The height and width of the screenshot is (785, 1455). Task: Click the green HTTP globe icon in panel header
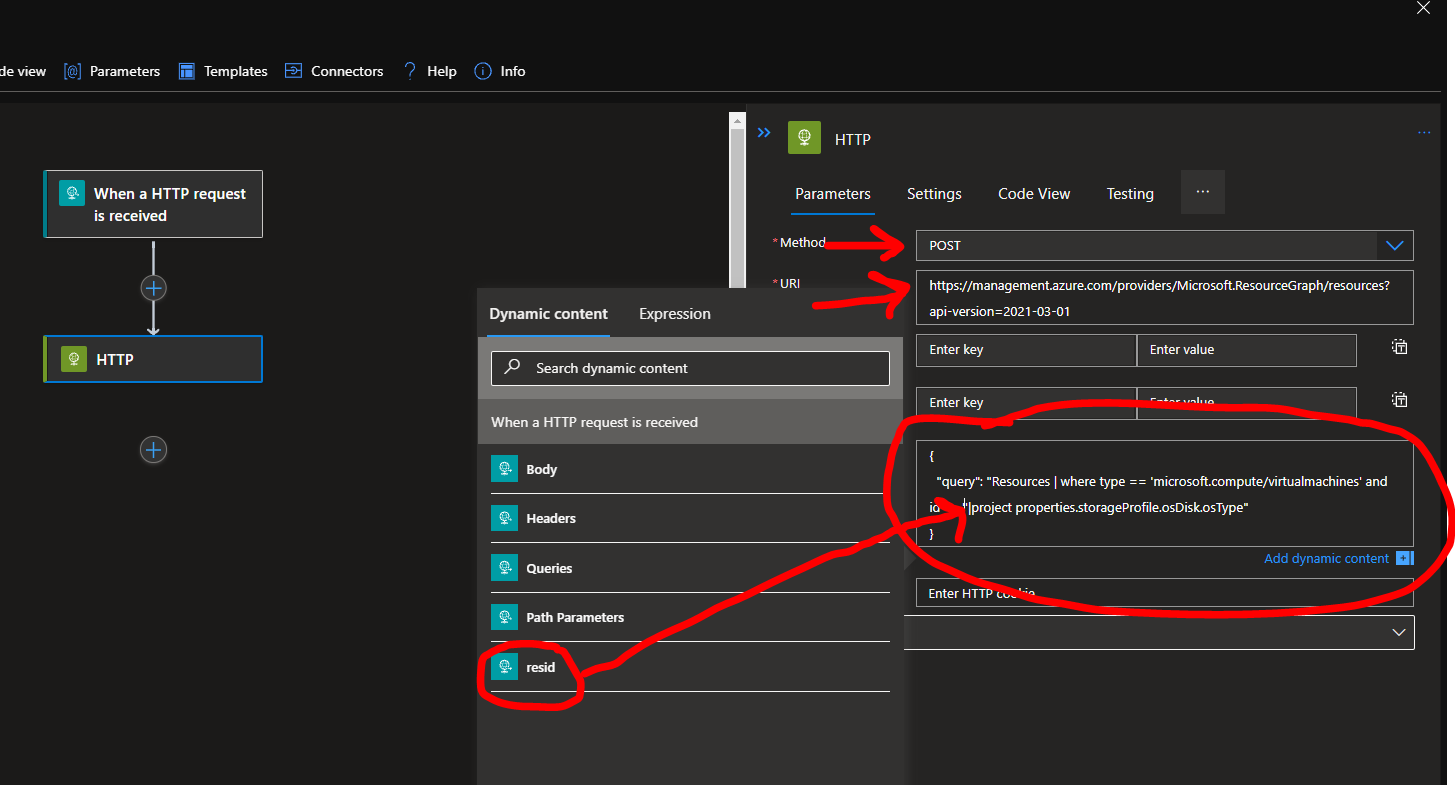tap(804, 138)
